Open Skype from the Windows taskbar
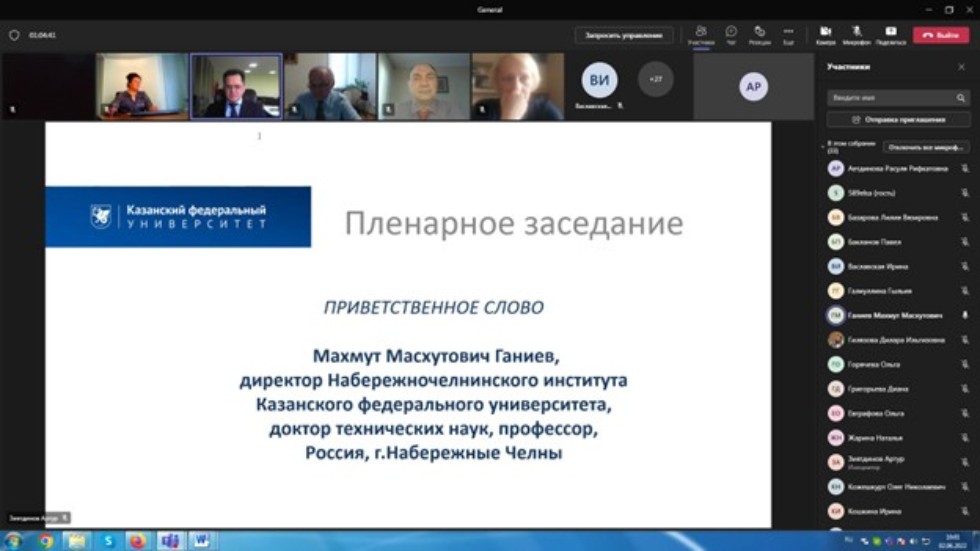 [x=107, y=541]
